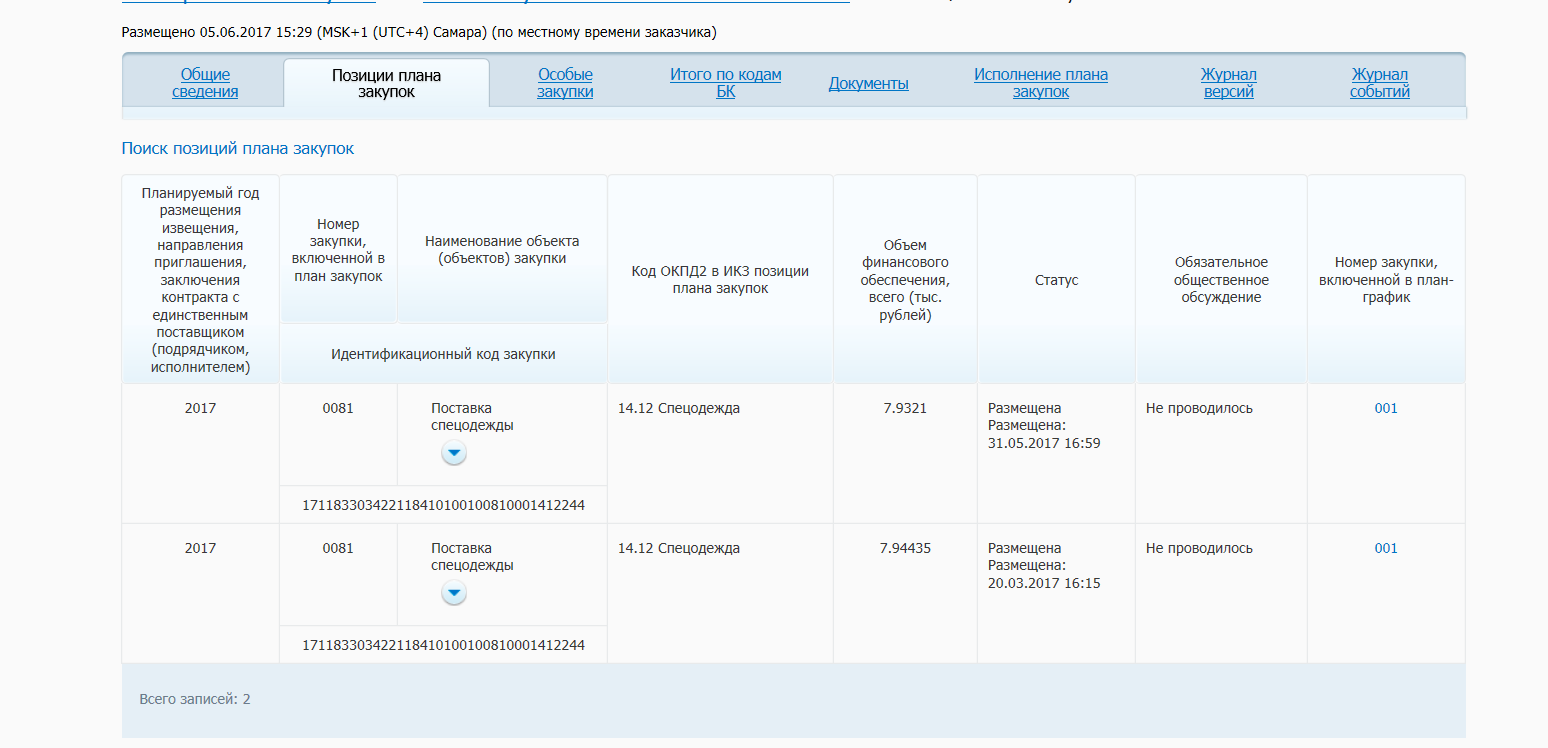The image size is (1548, 748).
Task: Click the Объем финансового обеспечения column header
Action: tap(905, 281)
